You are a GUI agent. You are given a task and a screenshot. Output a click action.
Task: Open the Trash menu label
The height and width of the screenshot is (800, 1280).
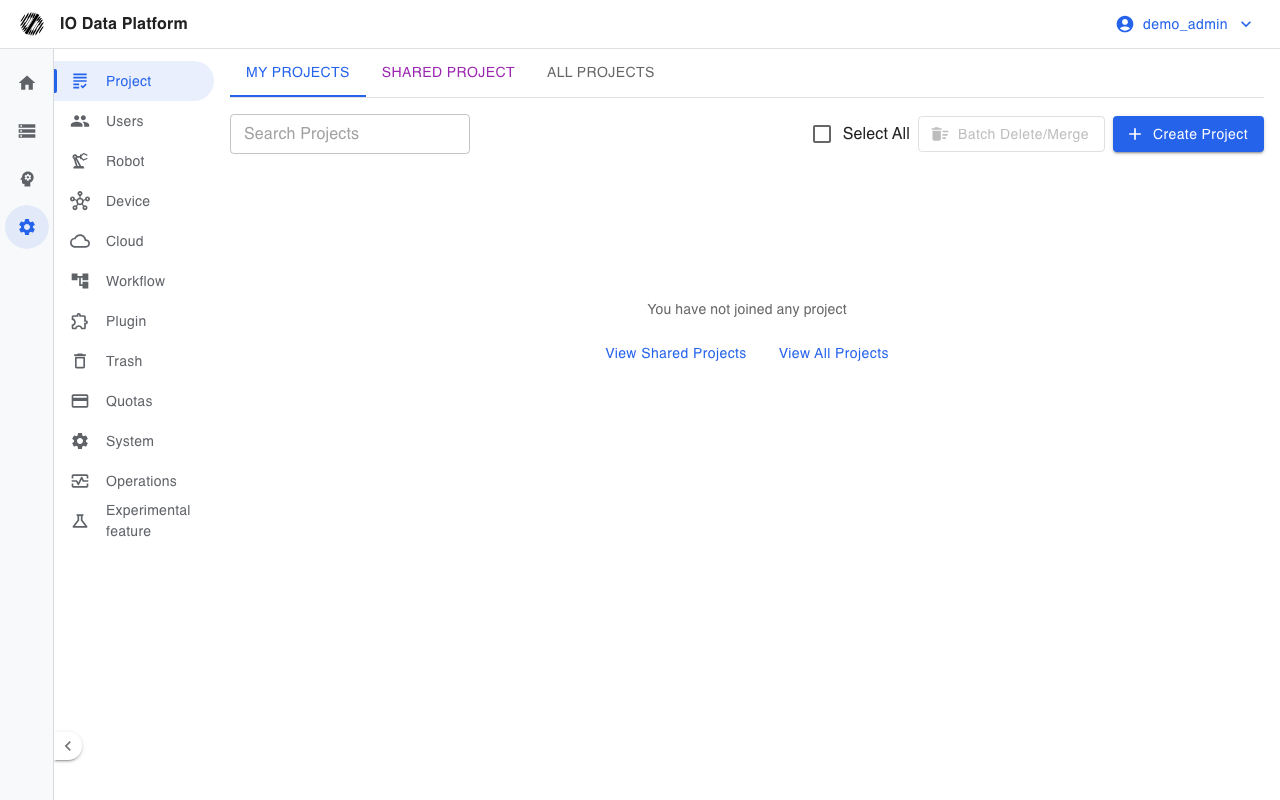coord(124,361)
